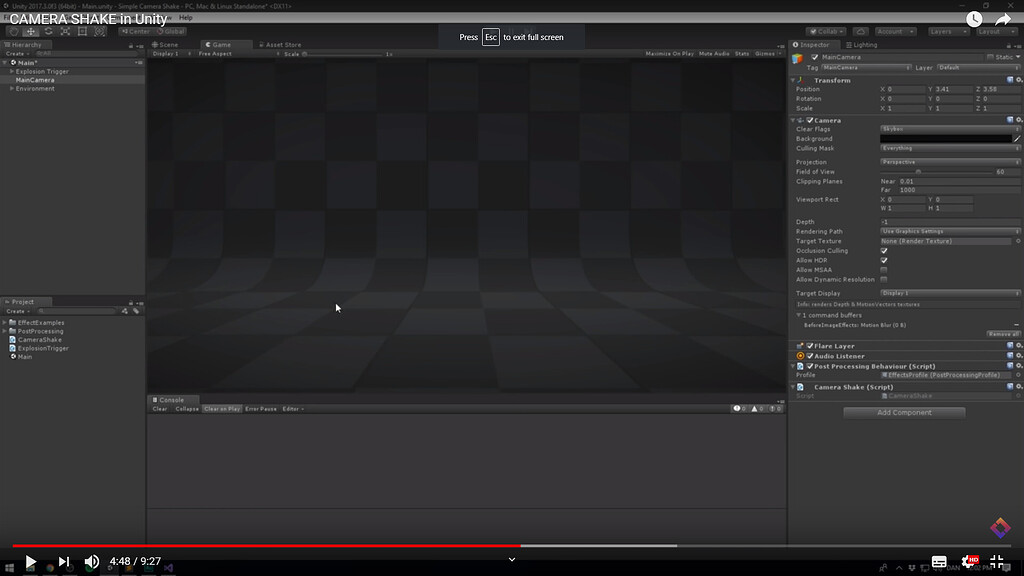Switch to the Scene tab
This screenshot has width=1024, height=576.
click(x=168, y=44)
